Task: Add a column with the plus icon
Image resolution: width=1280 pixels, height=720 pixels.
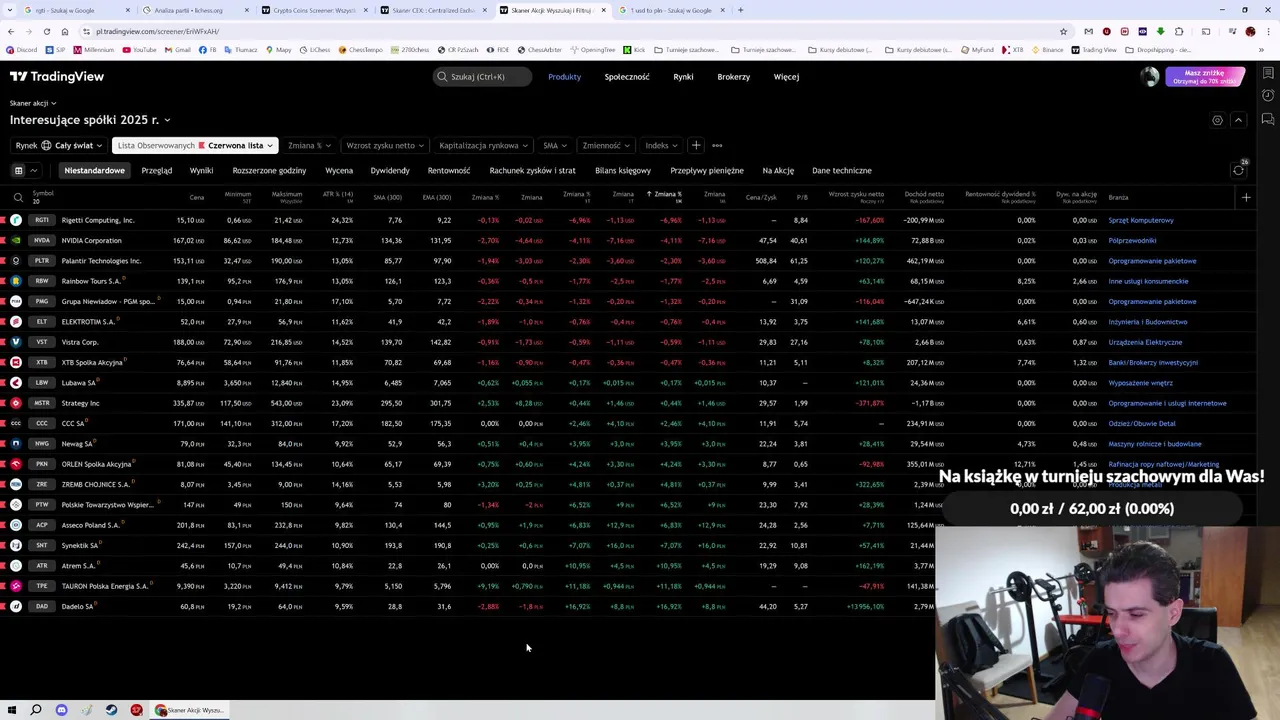Action: 1246,197
